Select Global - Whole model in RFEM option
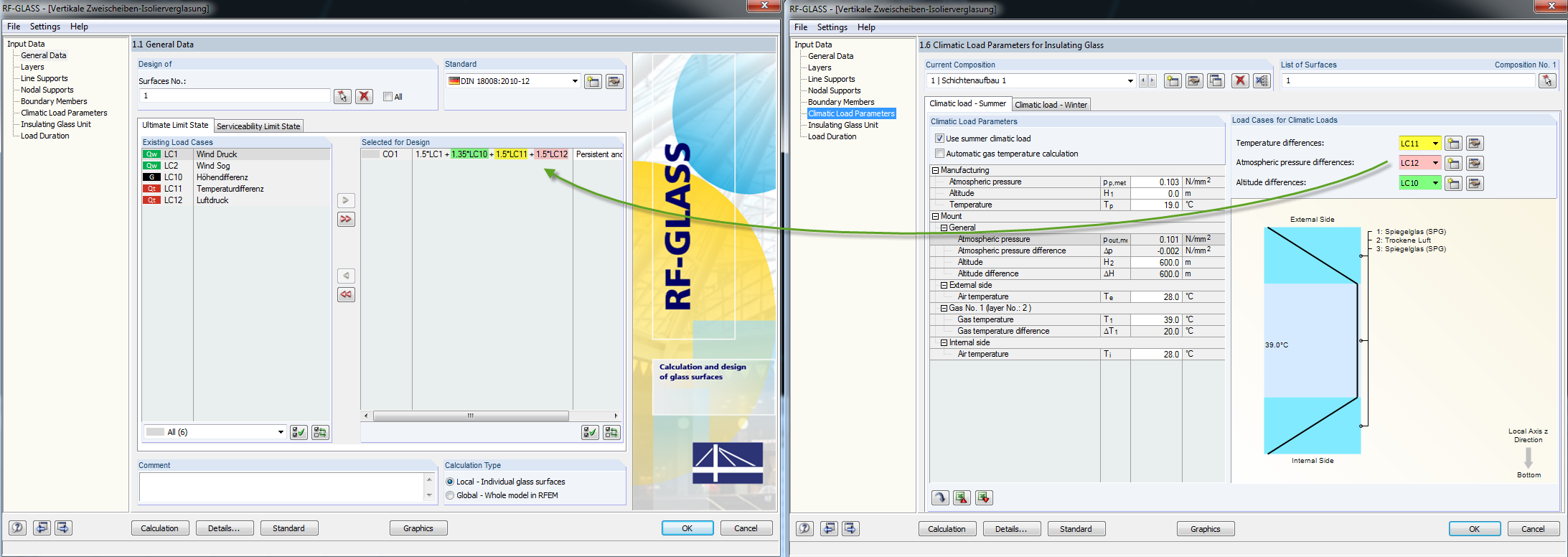 pyautogui.click(x=450, y=495)
